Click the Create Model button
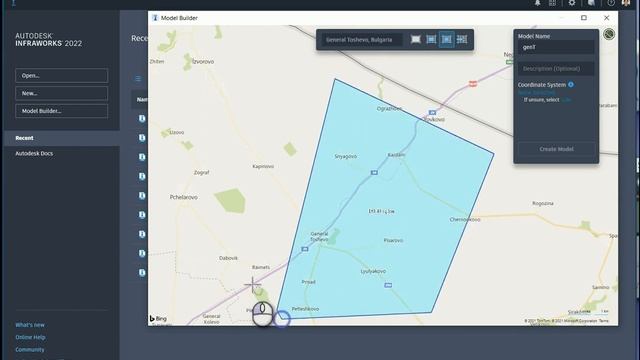Viewport: 640px width, 360px height. (556, 149)
